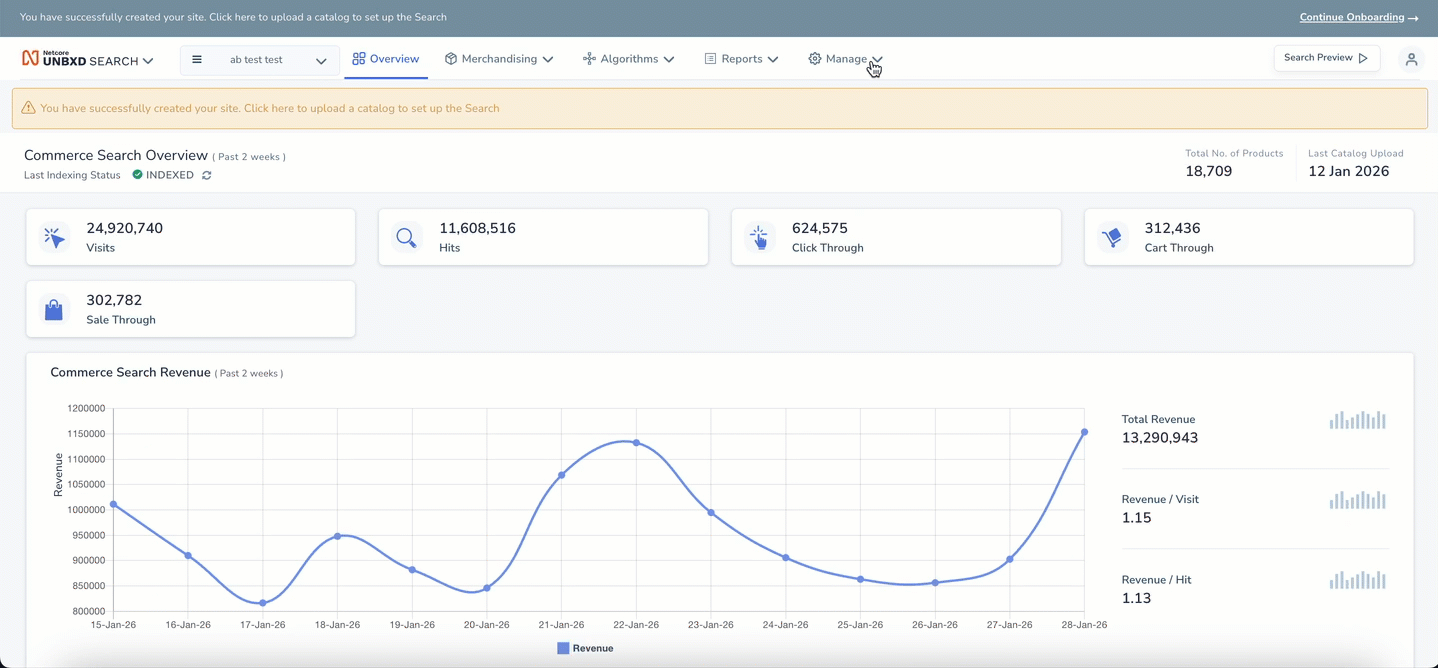Image resolution: width=1438 pixels, height=668 pixels.
Task: Click the warning triangle icon in yellow banner
Action: [29, 108]
